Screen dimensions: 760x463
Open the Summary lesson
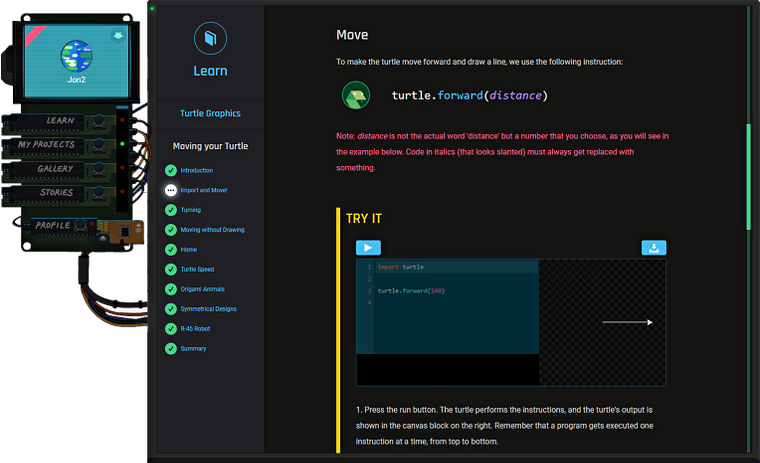tap(193, 349)
